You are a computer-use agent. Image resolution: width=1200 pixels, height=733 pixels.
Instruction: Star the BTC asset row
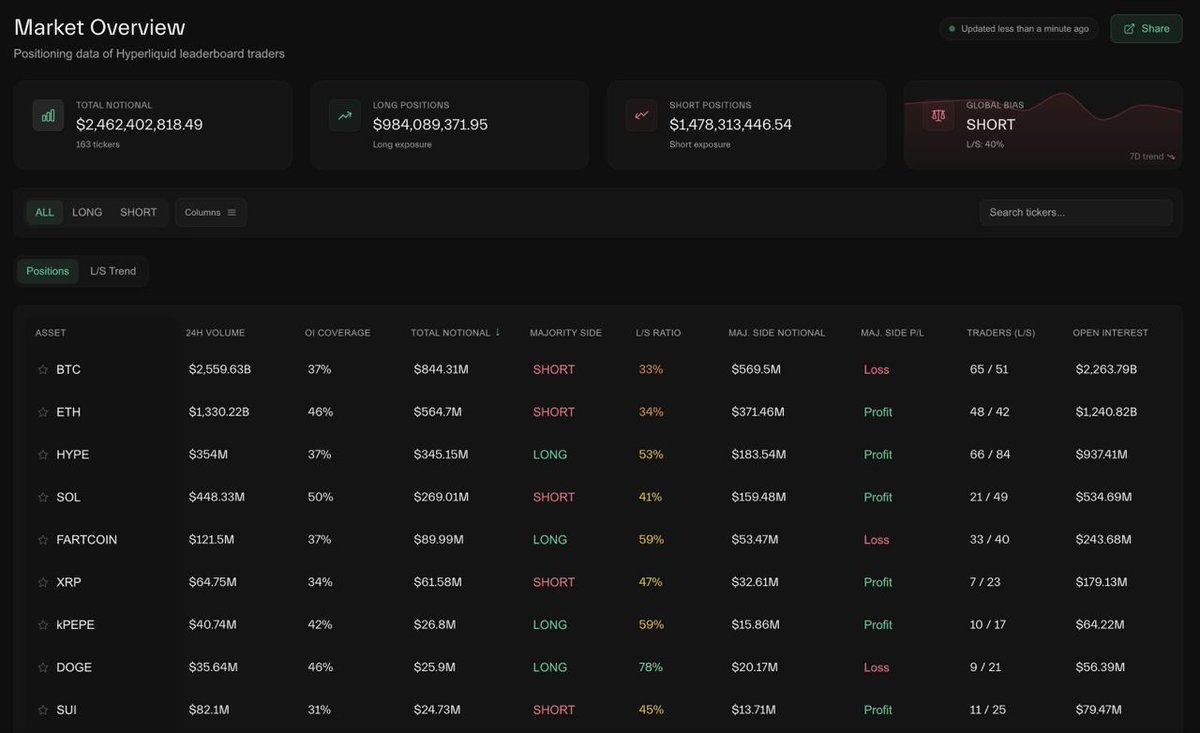(43, 370)
